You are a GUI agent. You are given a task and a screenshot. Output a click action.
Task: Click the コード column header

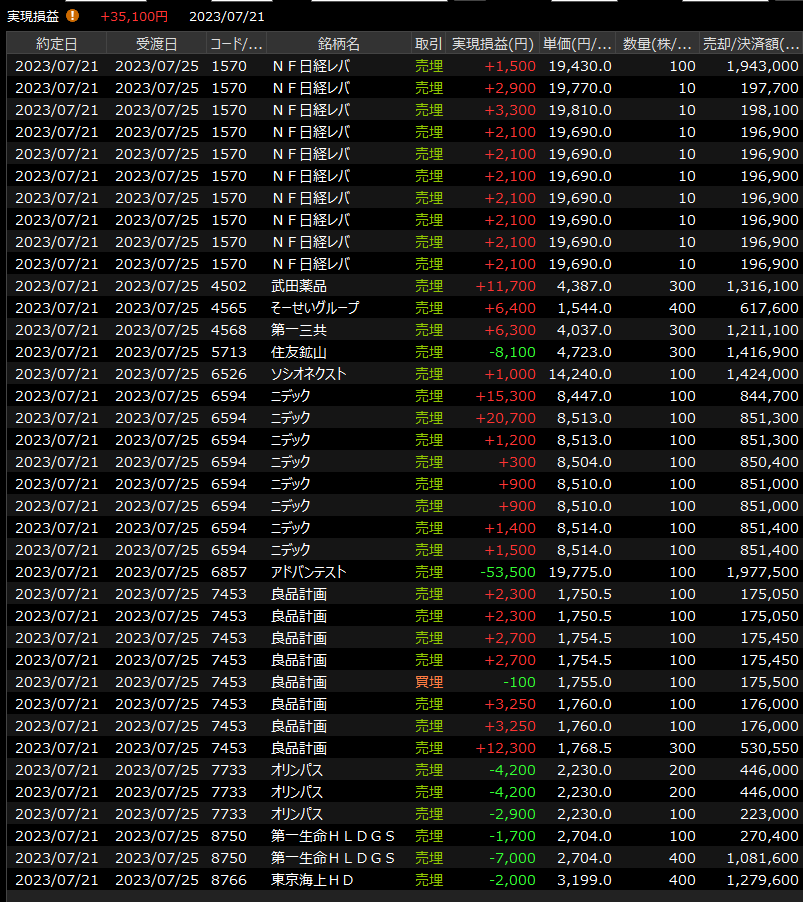[236, 44]
